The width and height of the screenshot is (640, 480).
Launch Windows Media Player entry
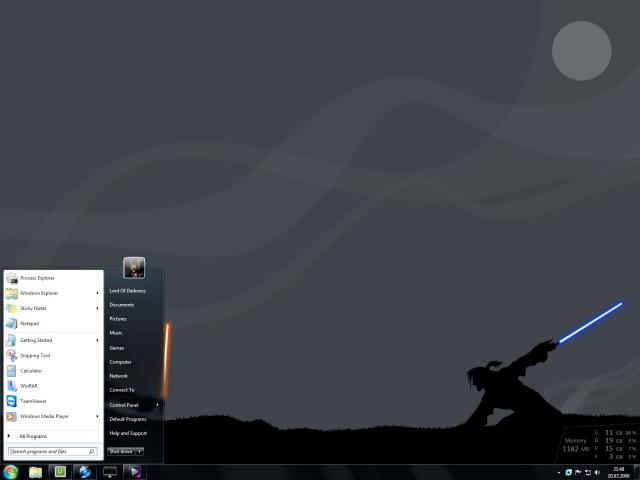tap(53, 416)
